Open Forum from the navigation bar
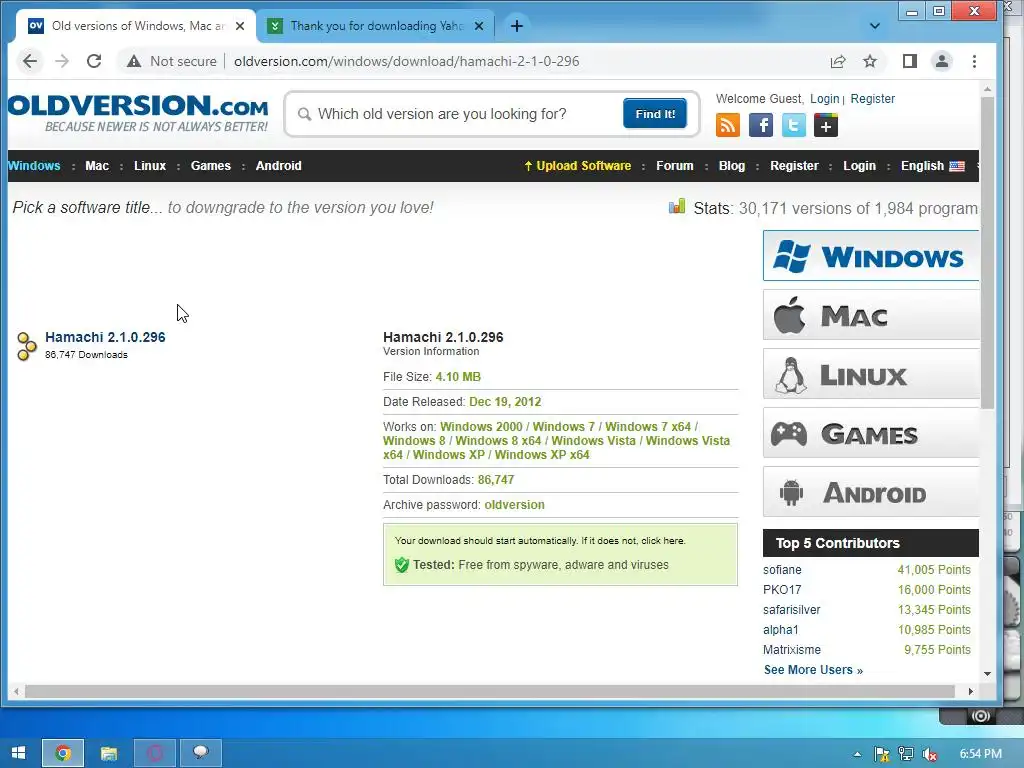 click(x=675, y=166)
